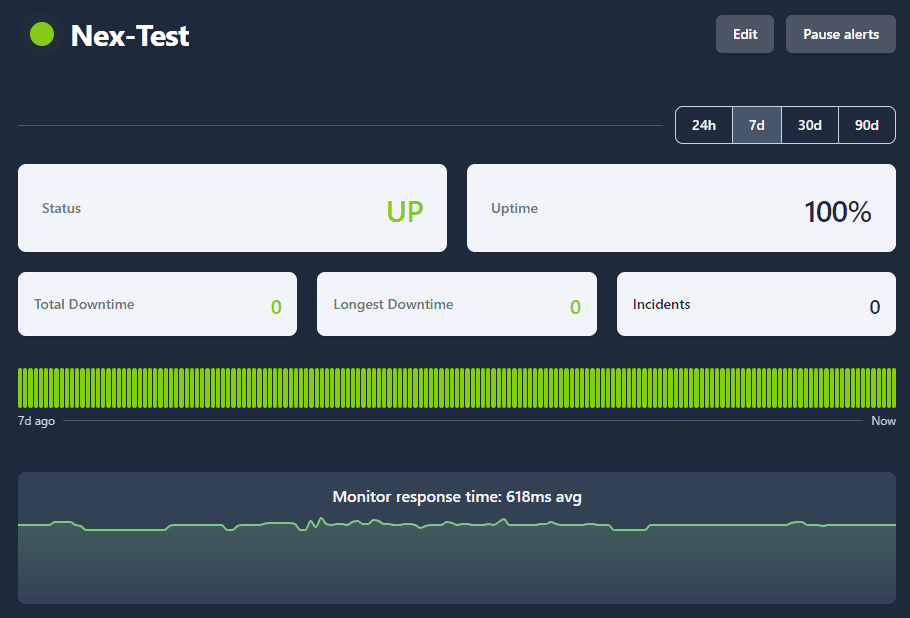View the 30d statistics tab
910x618 pixels.
pos(810,124)
